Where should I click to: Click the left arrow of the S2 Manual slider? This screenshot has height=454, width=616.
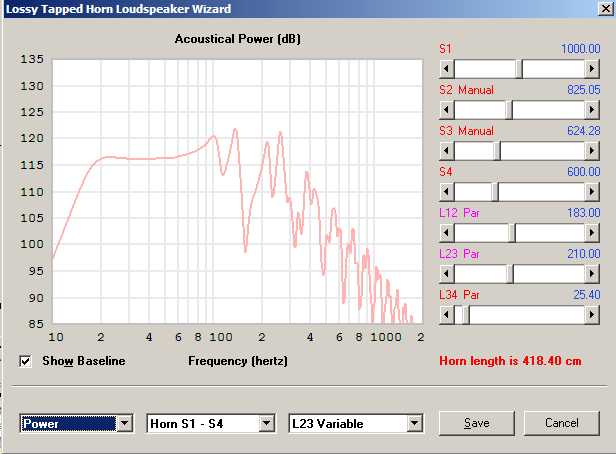[x=447, y=110]
